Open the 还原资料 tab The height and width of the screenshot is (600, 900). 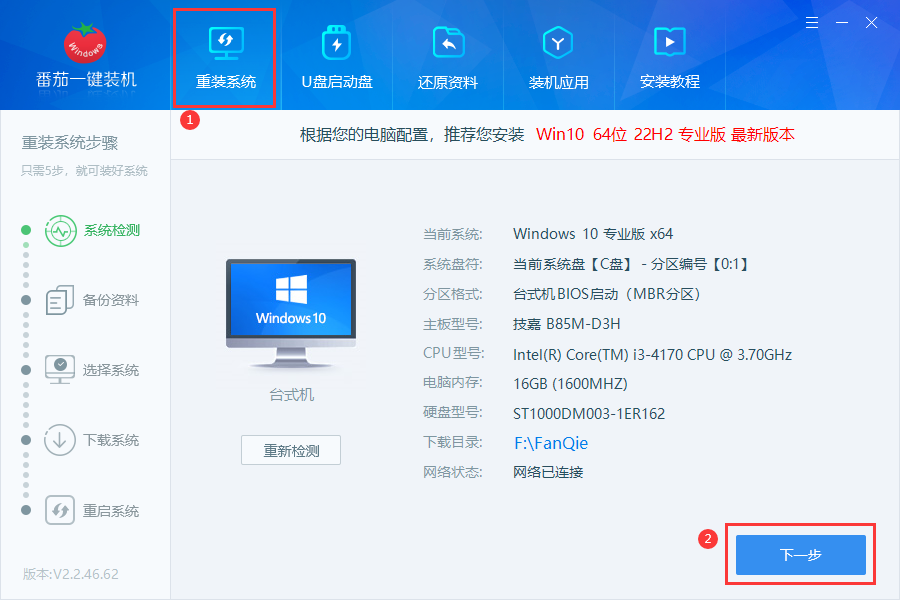click(448, 58)
